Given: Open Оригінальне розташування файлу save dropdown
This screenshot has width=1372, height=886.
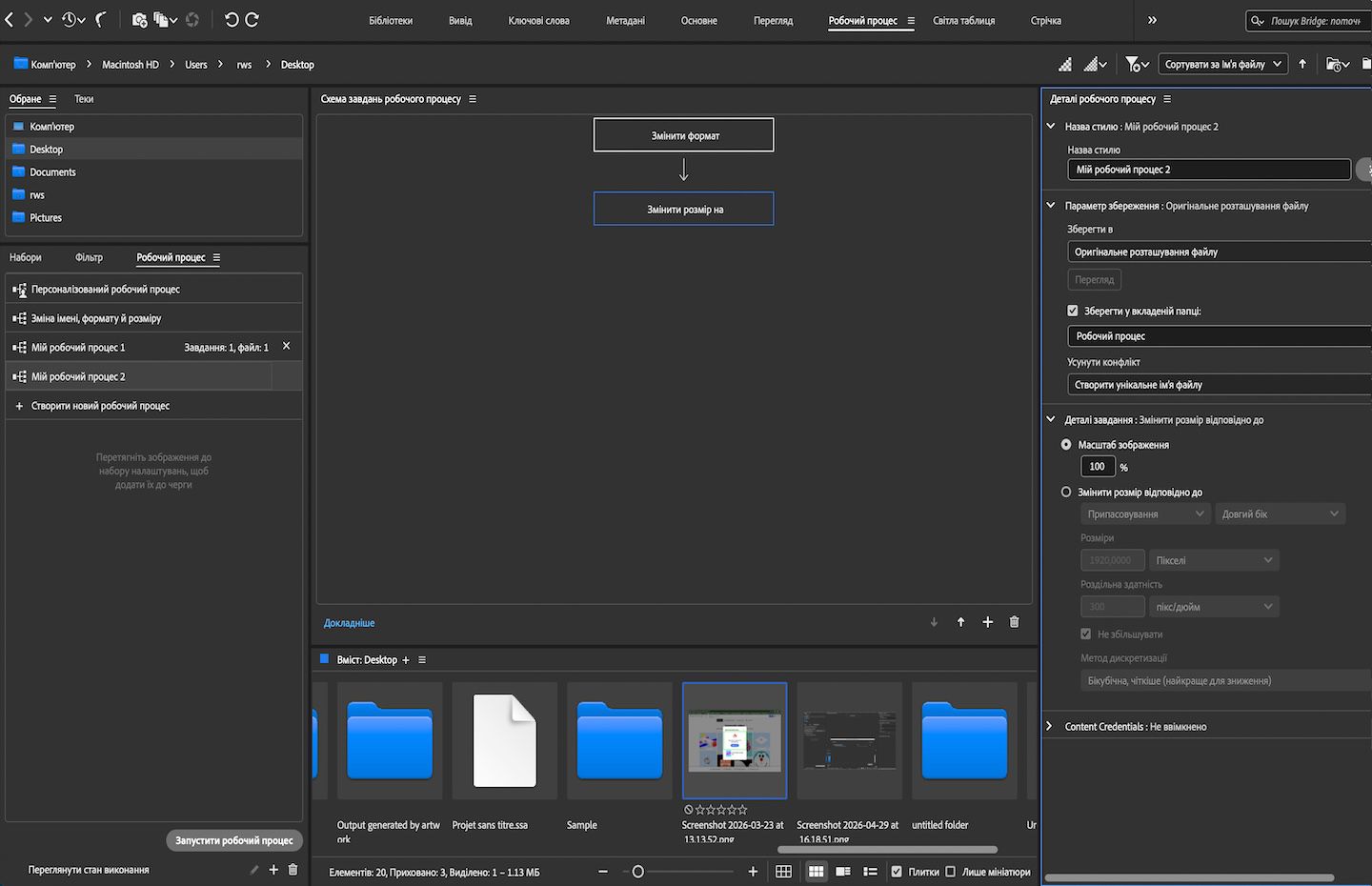Looking at the screenshot, I should [x=1220, y=252].
